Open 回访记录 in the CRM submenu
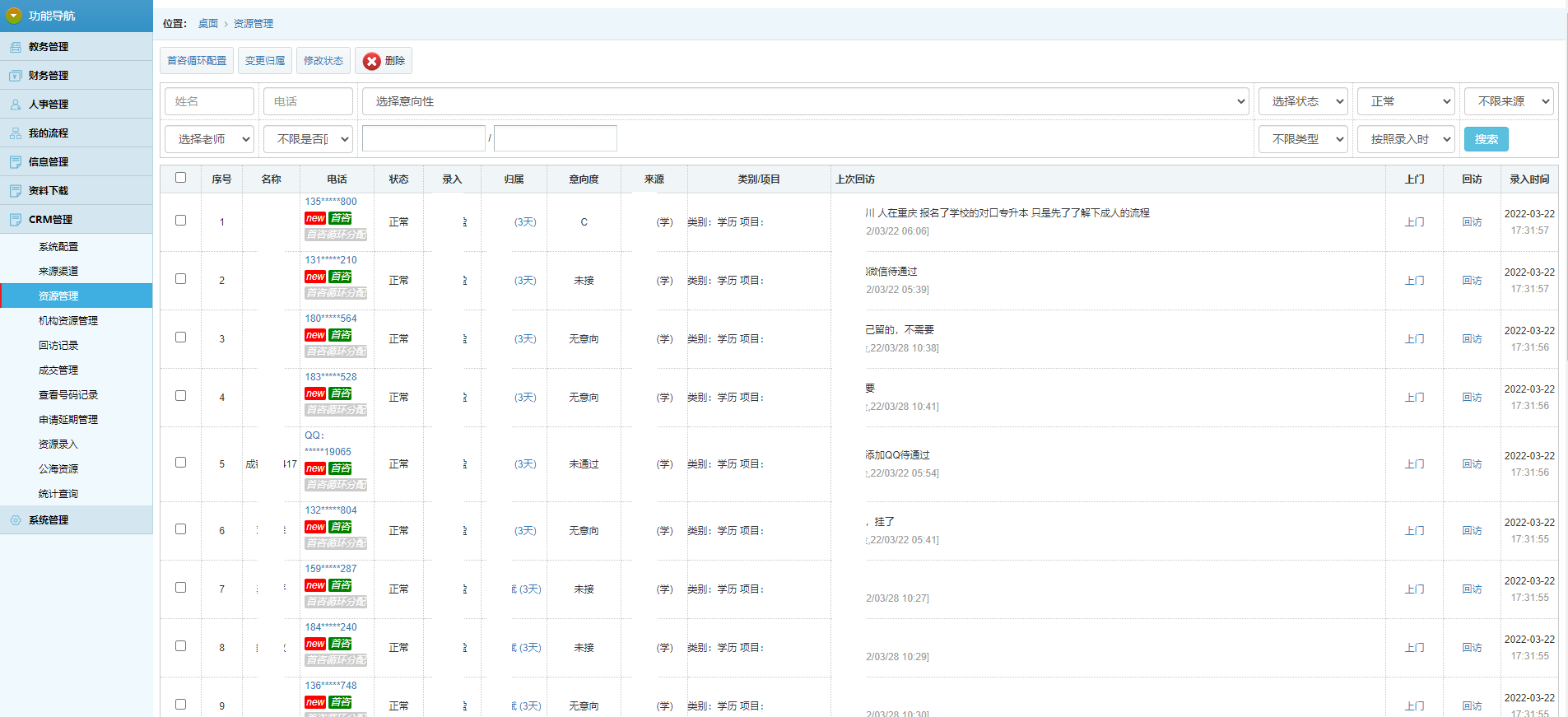 [x=58, y=346]
